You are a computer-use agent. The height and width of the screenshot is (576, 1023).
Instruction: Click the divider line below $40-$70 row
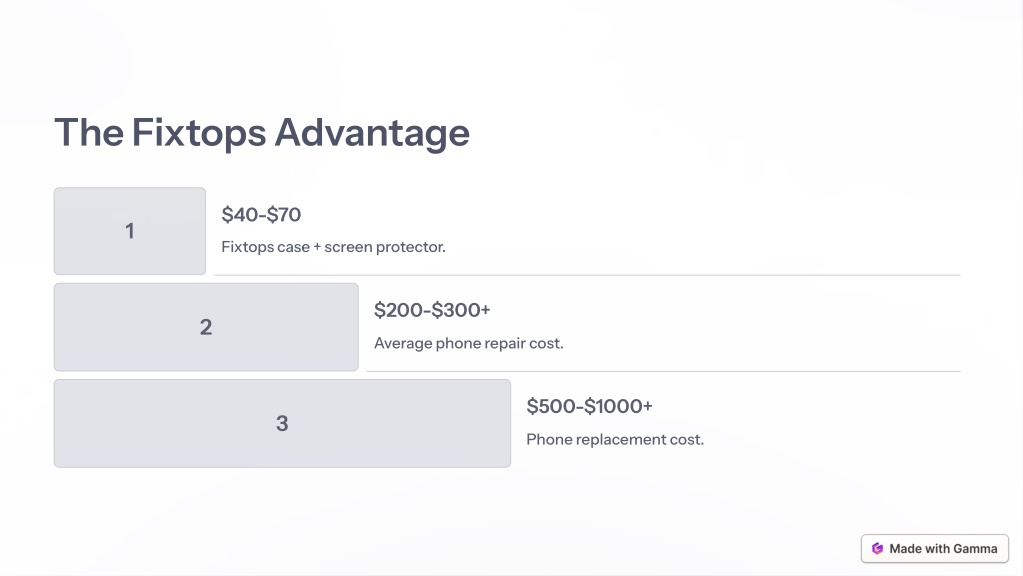(x=587, y=275)
